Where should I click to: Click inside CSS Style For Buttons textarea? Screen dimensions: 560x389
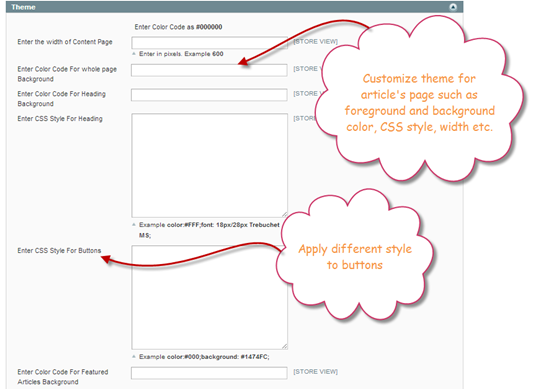[x=209, y=297]
